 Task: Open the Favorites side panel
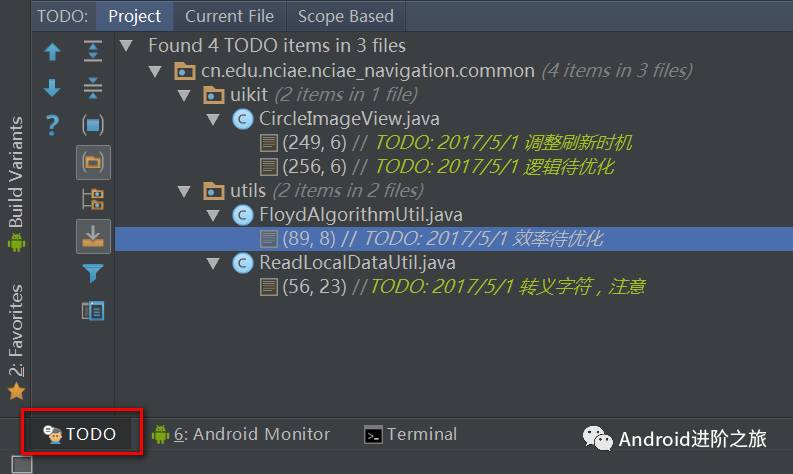16,341
